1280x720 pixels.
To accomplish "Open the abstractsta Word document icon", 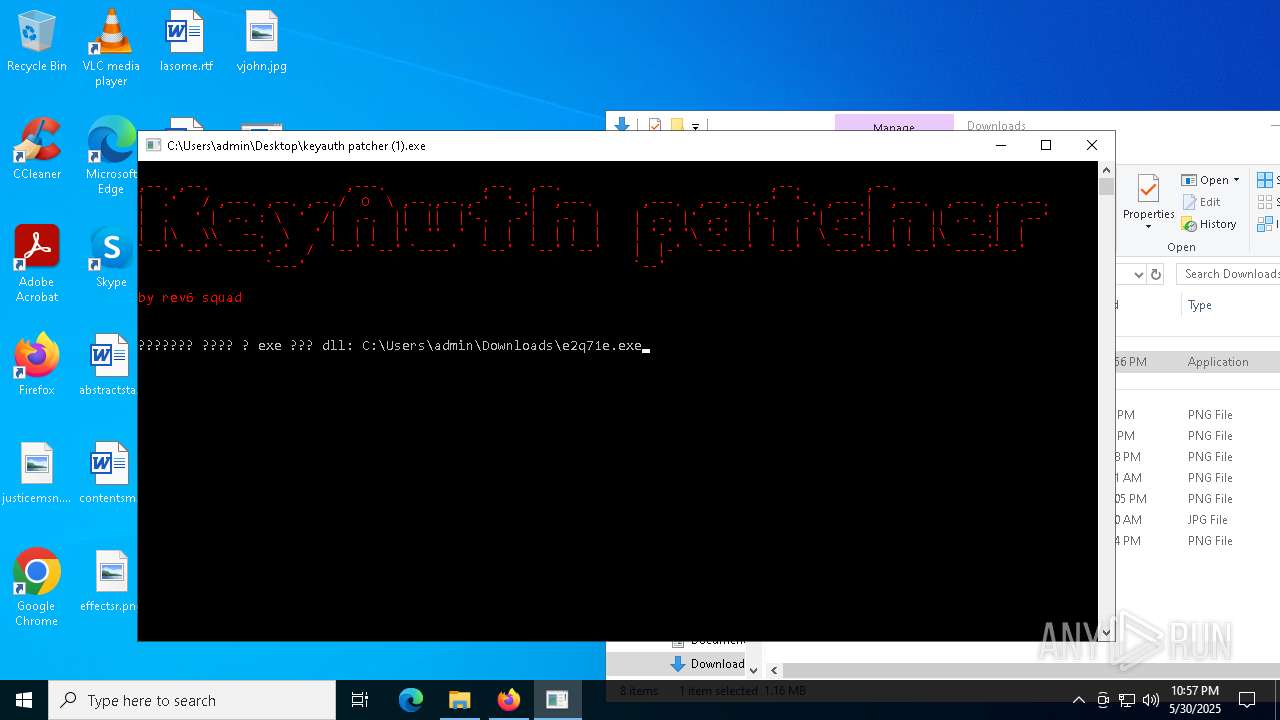I will click(108, 366).
